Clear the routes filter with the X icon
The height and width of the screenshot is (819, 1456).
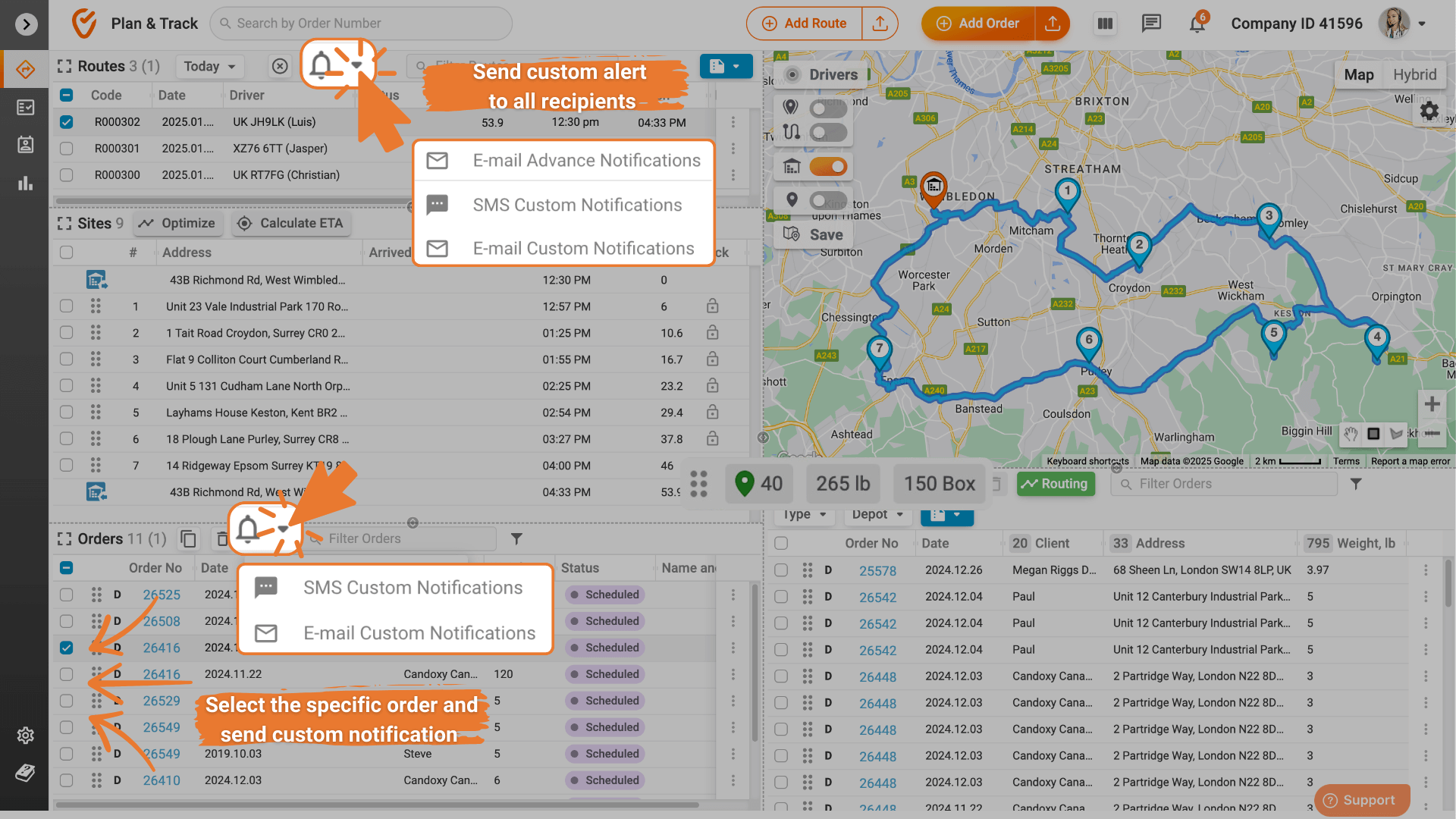(x=280, y=67)
